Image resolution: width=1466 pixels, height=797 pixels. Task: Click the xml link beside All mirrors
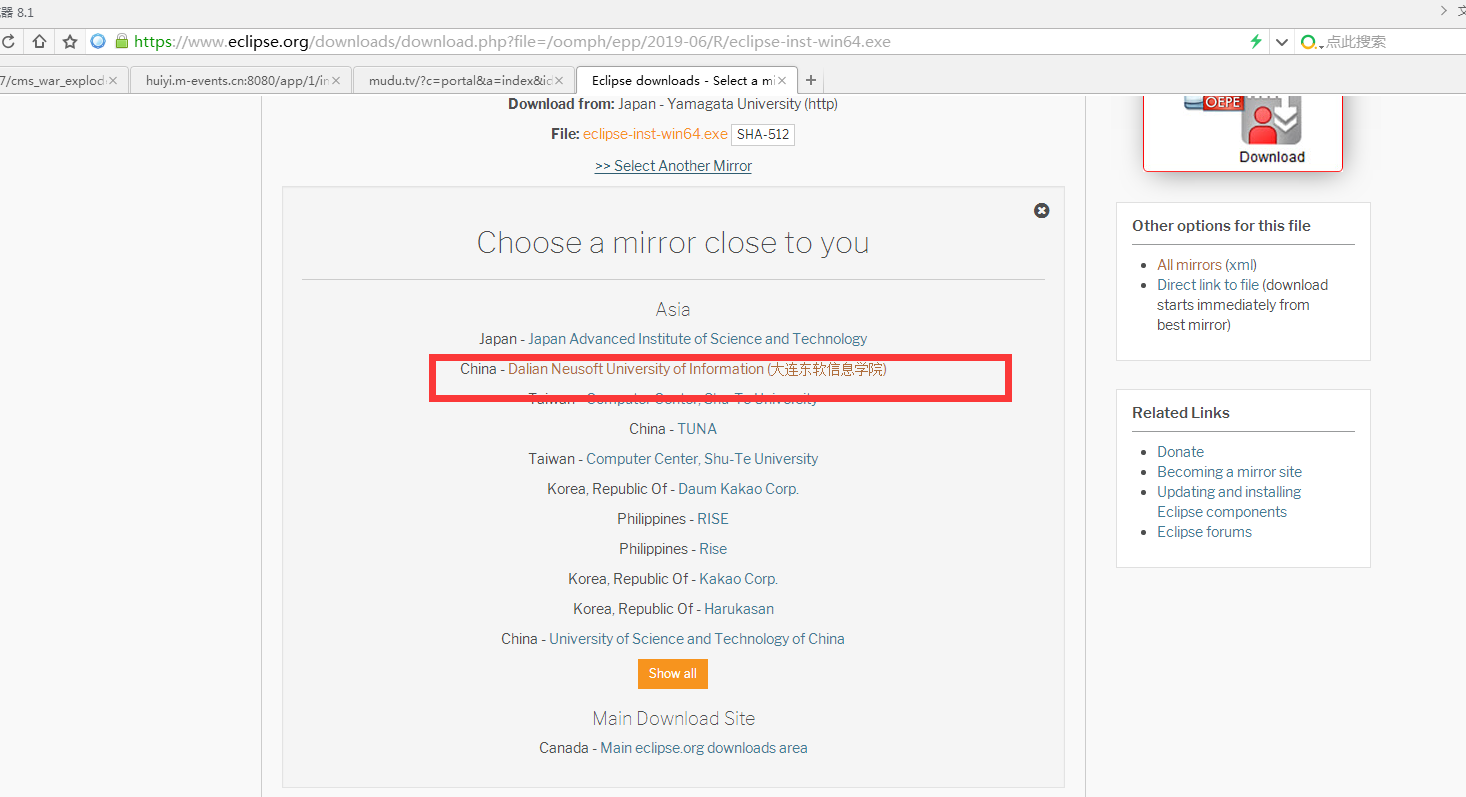coord(1241,265)
